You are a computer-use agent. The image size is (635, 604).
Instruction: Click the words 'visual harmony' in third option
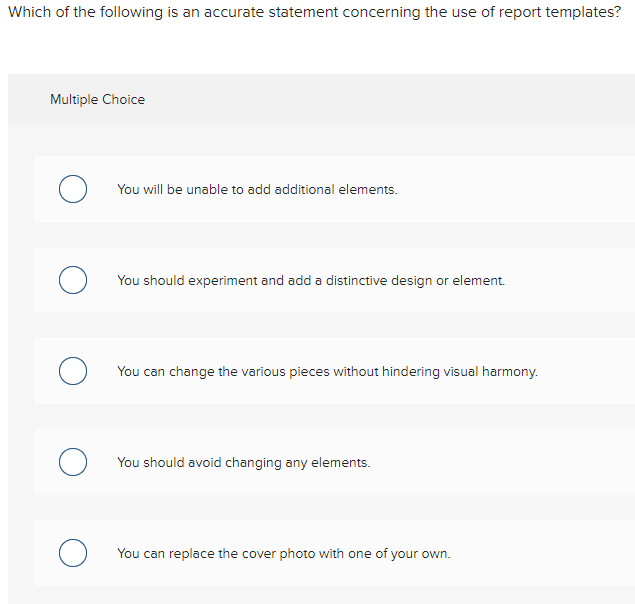click(490, 371)
